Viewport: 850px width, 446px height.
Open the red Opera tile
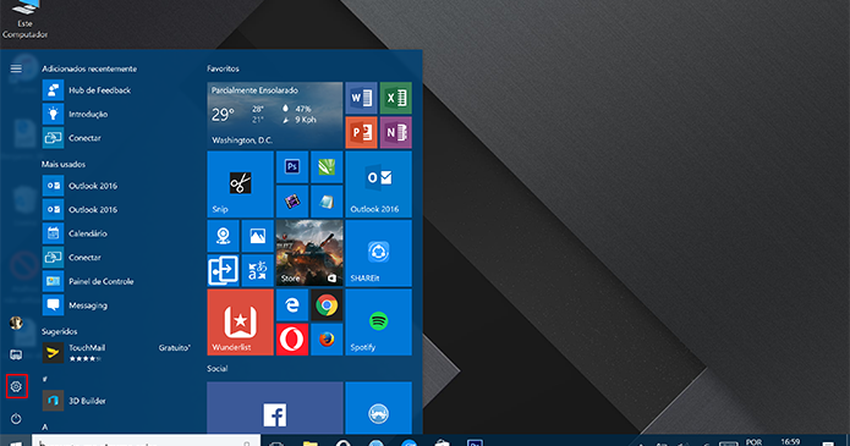pos(292,339)
